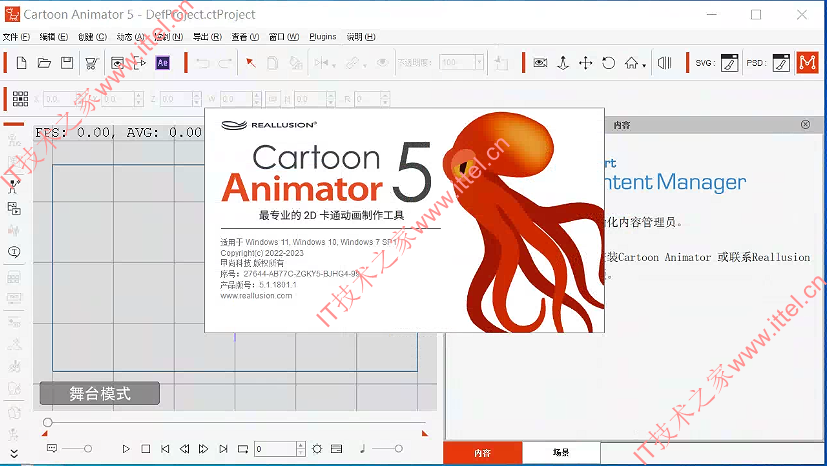Image resolution: width=827 pixels, height=466 pixels.
Task: Maximize the Cartoon Animator window
Action: click(756, 15)
